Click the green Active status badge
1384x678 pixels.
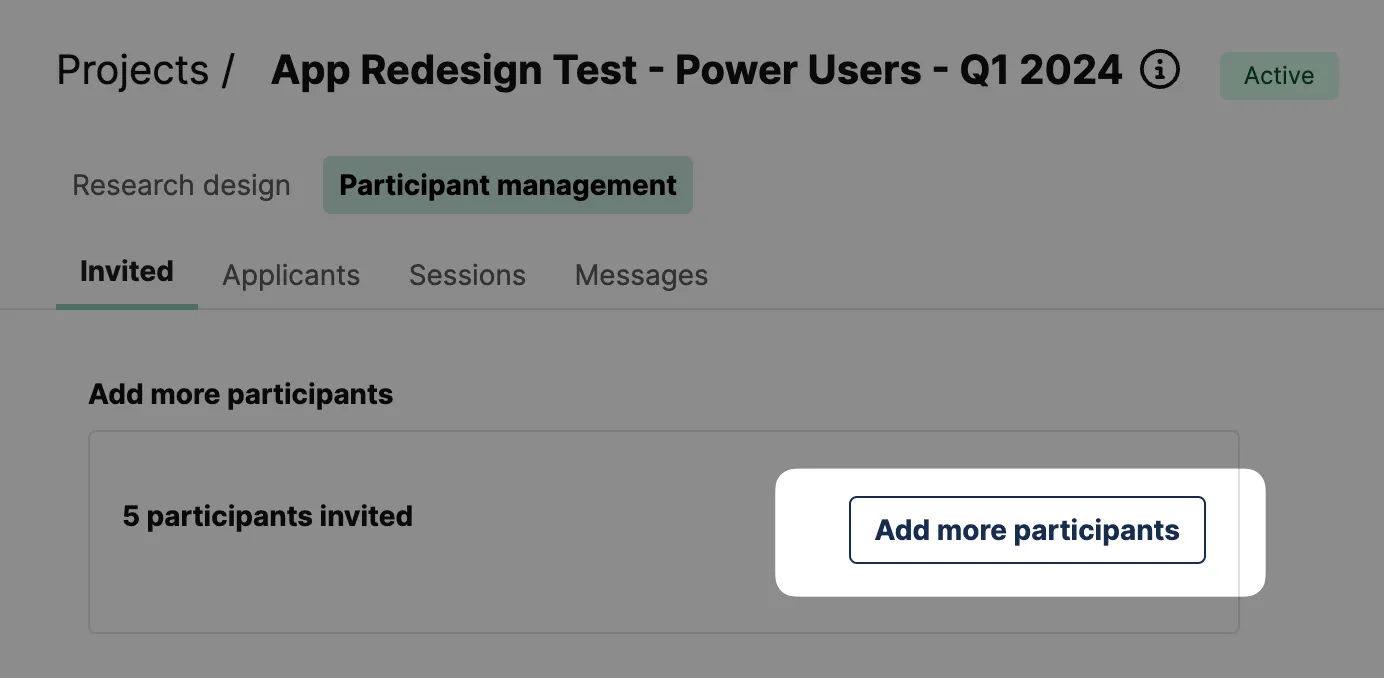click(x=1279, y=76)
